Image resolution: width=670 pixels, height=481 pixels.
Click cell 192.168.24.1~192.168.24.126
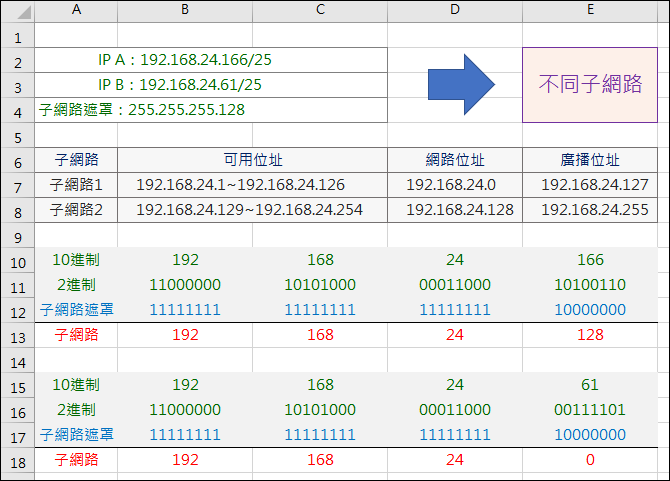pos(253,185)
